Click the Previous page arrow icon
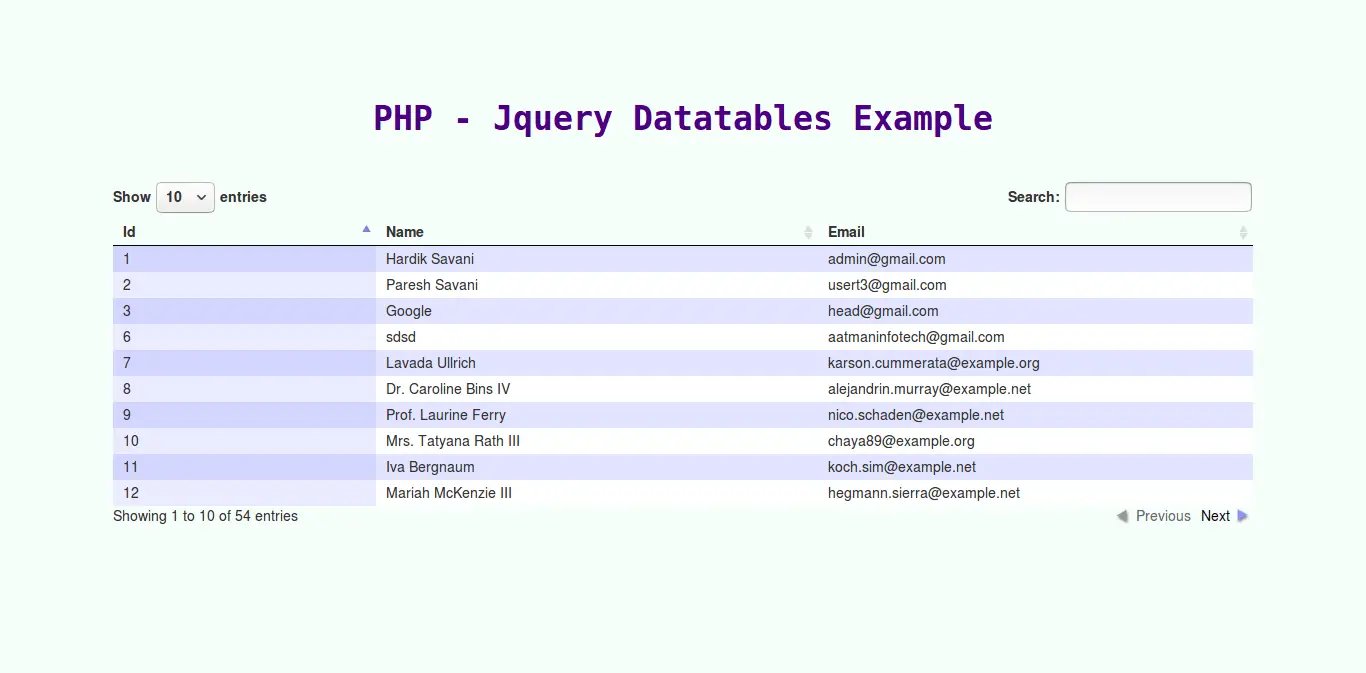 (1122, 516)
